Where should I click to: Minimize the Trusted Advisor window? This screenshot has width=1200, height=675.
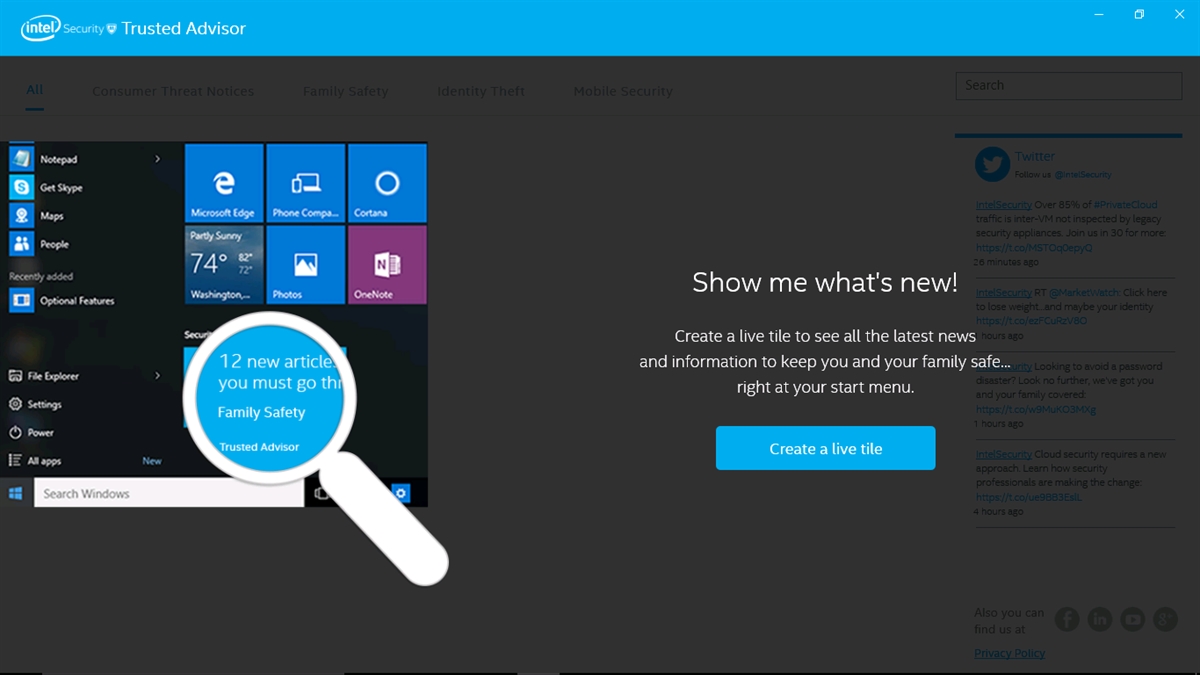1099,14
